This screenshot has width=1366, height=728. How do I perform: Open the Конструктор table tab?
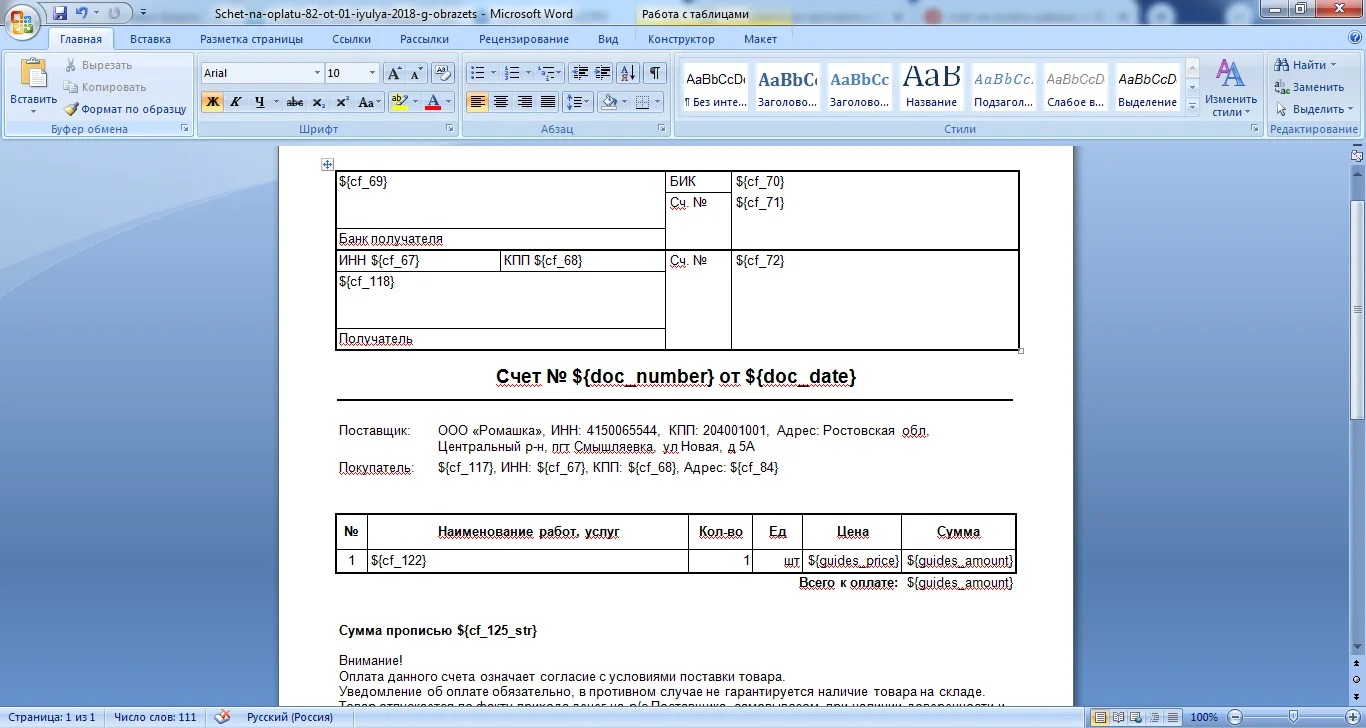click(x=681, y=39)
